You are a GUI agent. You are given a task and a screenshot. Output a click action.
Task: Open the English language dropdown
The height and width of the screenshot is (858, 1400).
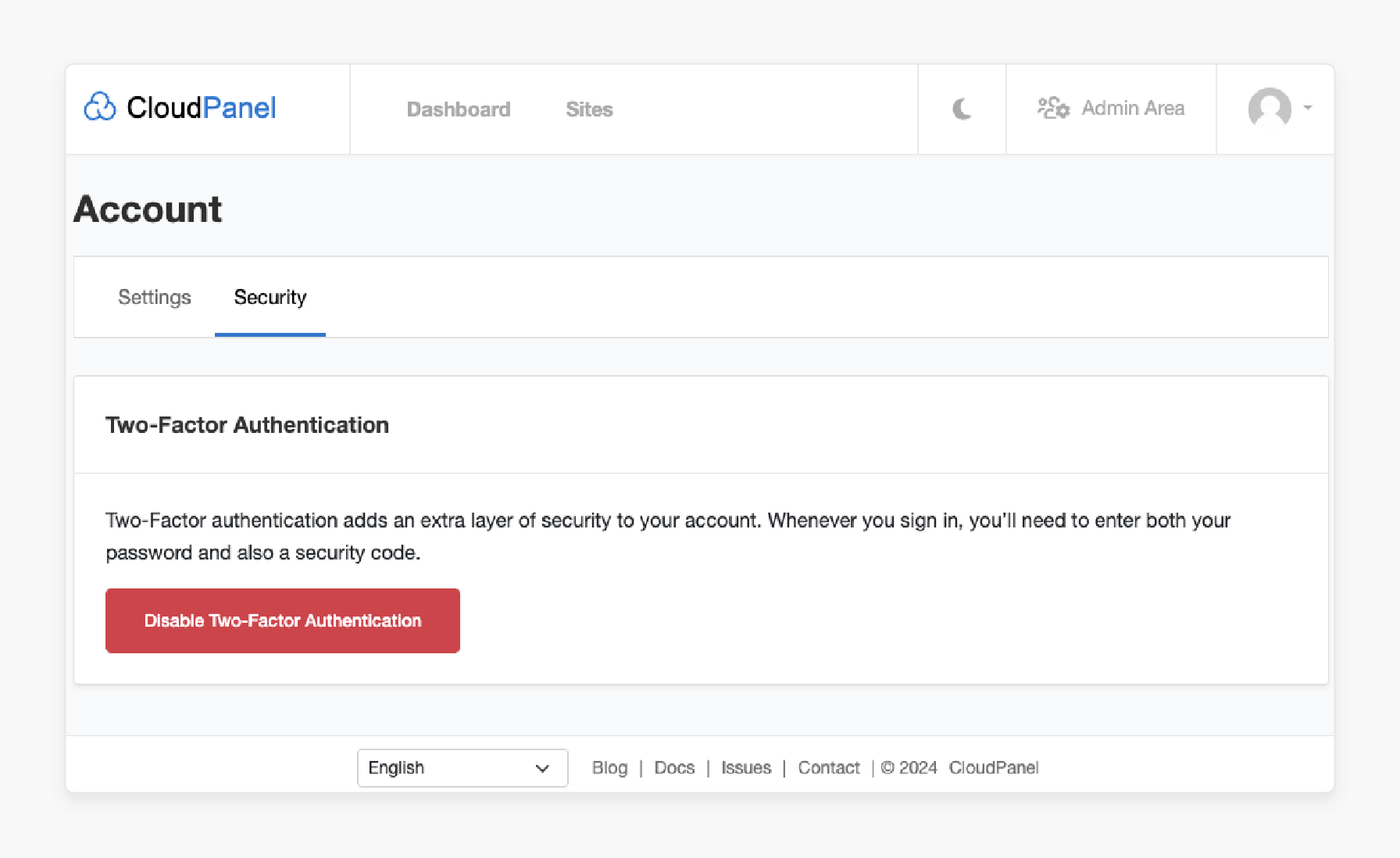coord(462,767)
